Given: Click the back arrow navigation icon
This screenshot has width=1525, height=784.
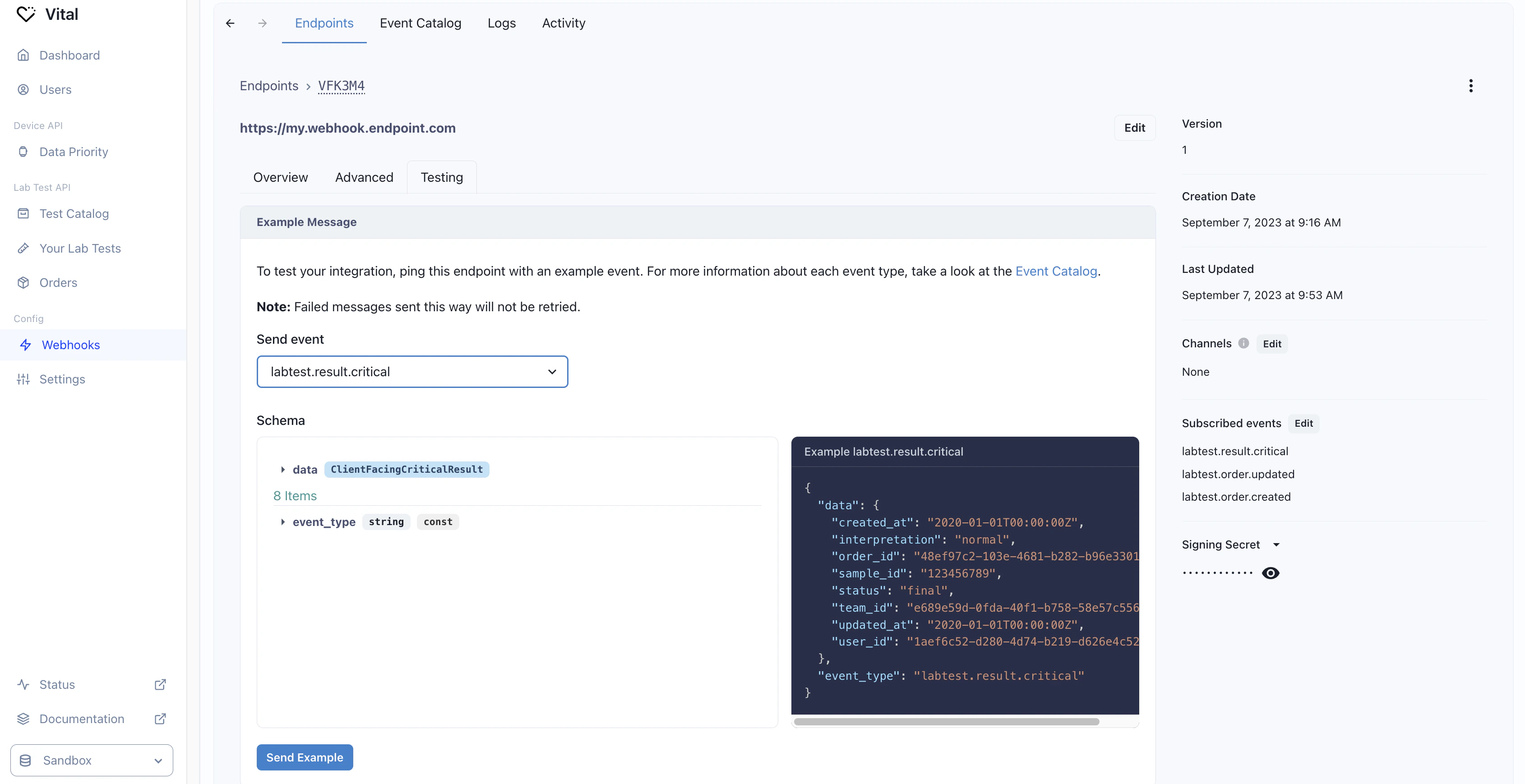Looking at the screenshot, I should pos(230,23).
